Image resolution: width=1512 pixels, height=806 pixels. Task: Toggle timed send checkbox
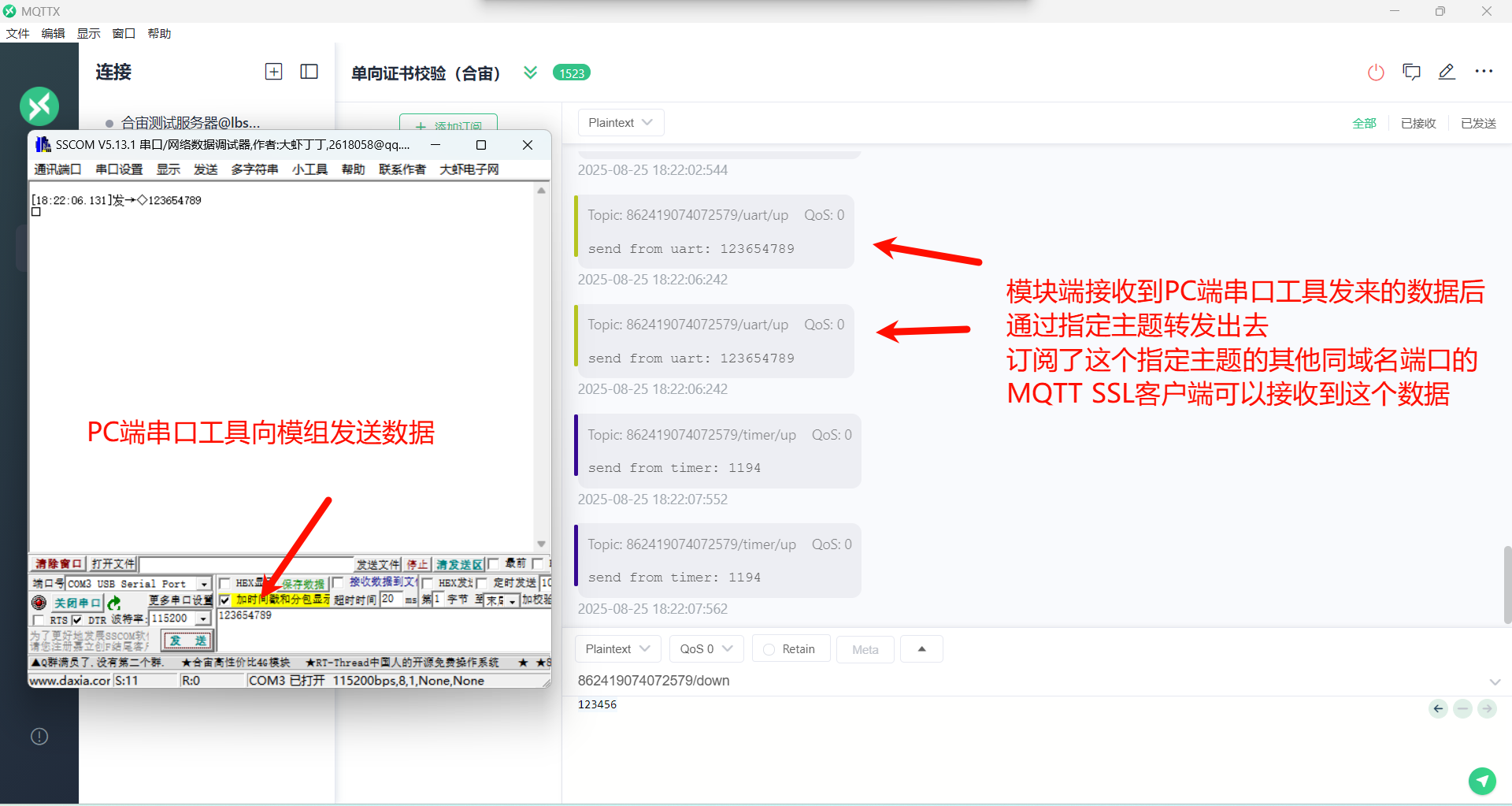coord(481,584)
